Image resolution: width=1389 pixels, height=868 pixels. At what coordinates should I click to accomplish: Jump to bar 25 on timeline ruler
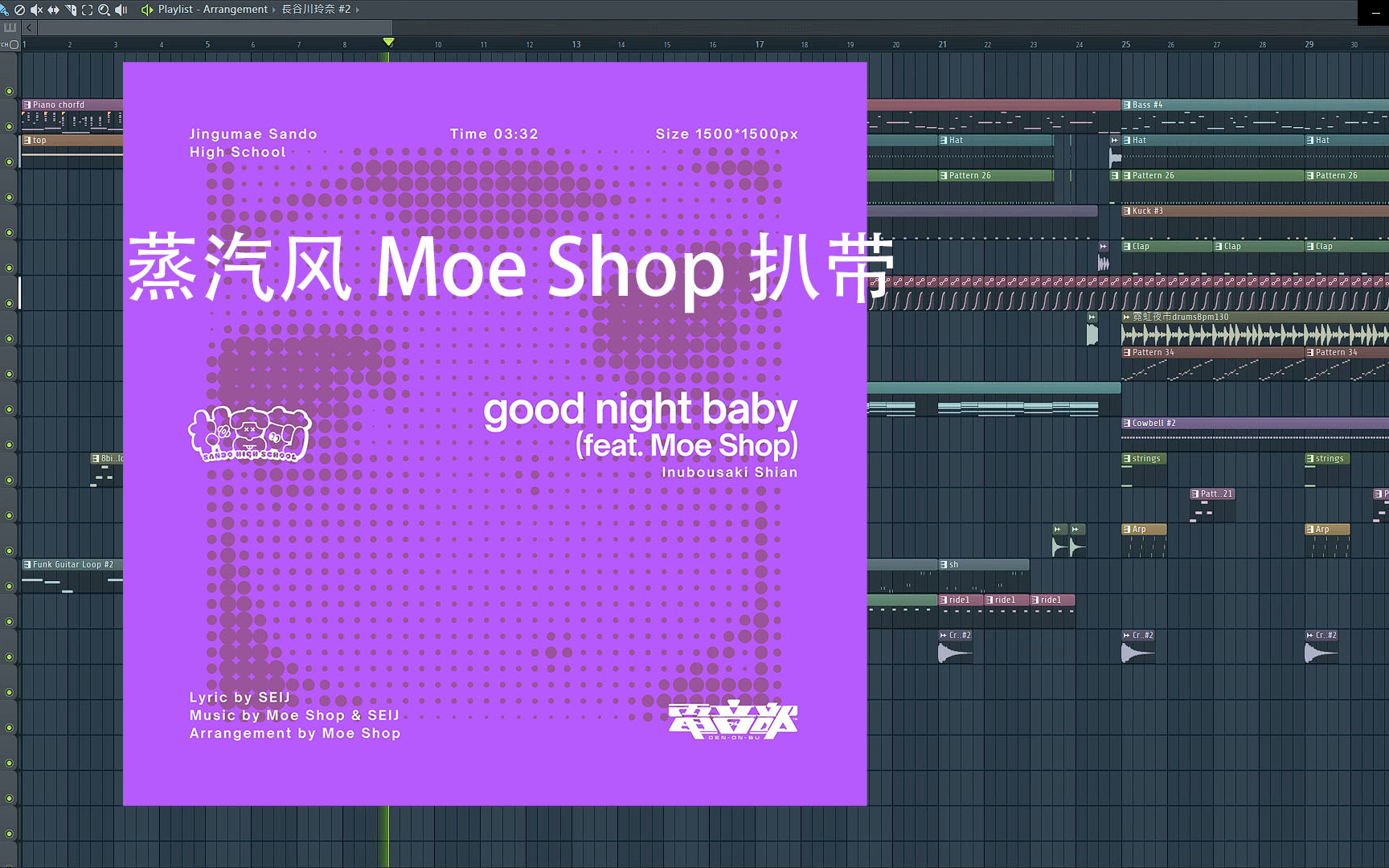[x=1126, y=45]
